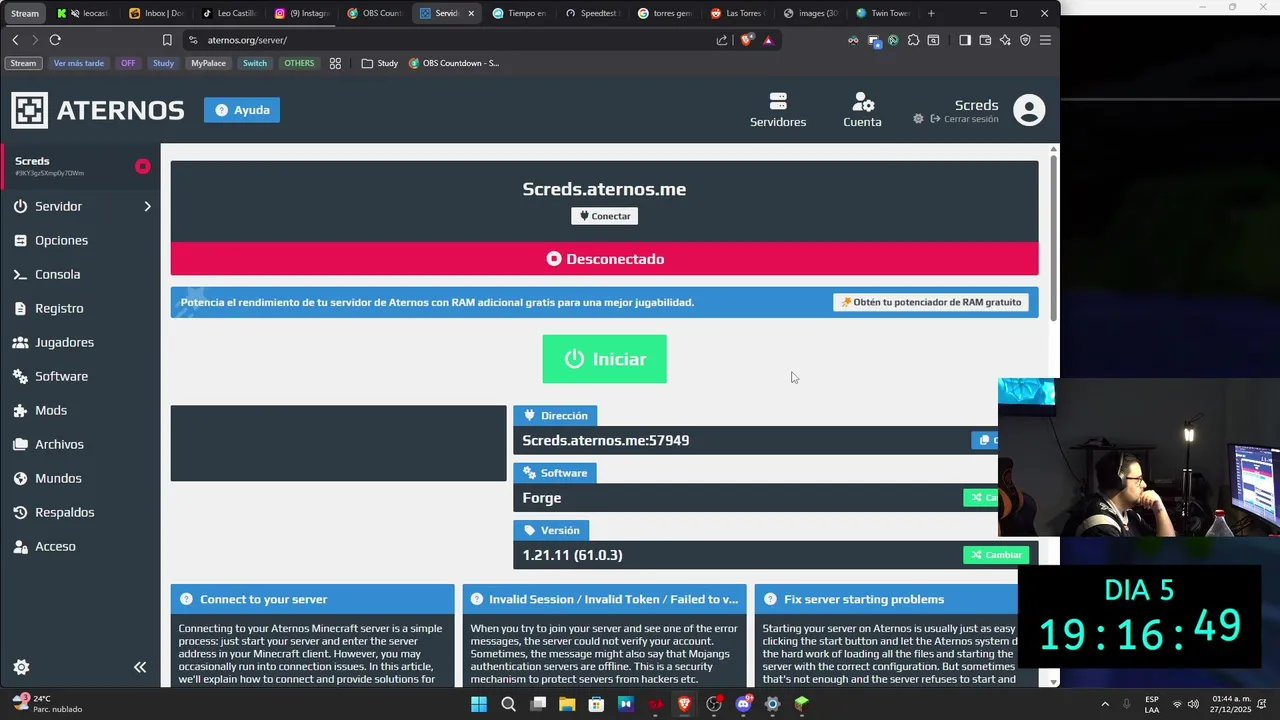Open Connect to your server article

coord(312,599)
